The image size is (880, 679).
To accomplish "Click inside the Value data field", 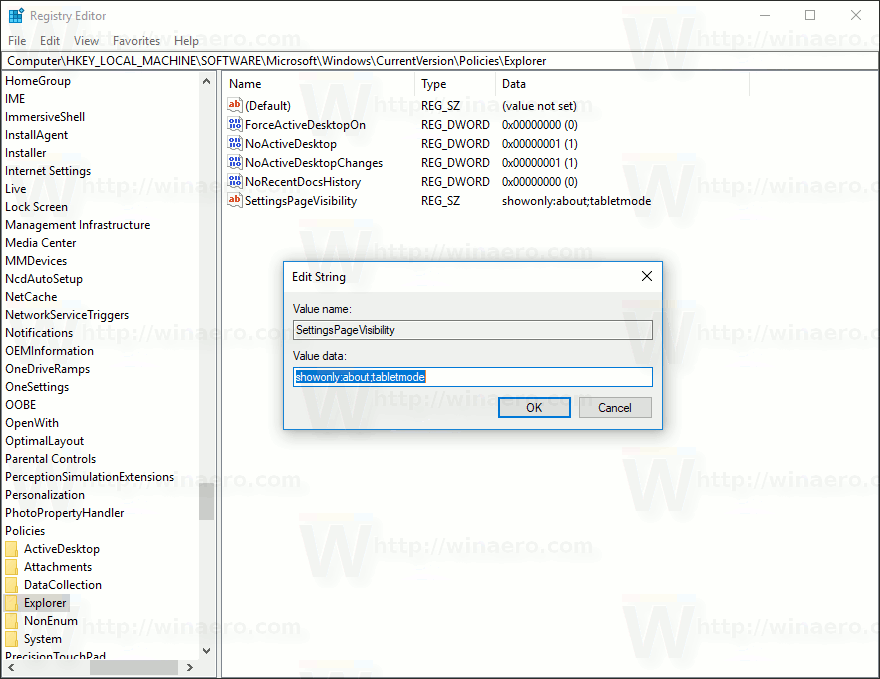I will 472,377.
